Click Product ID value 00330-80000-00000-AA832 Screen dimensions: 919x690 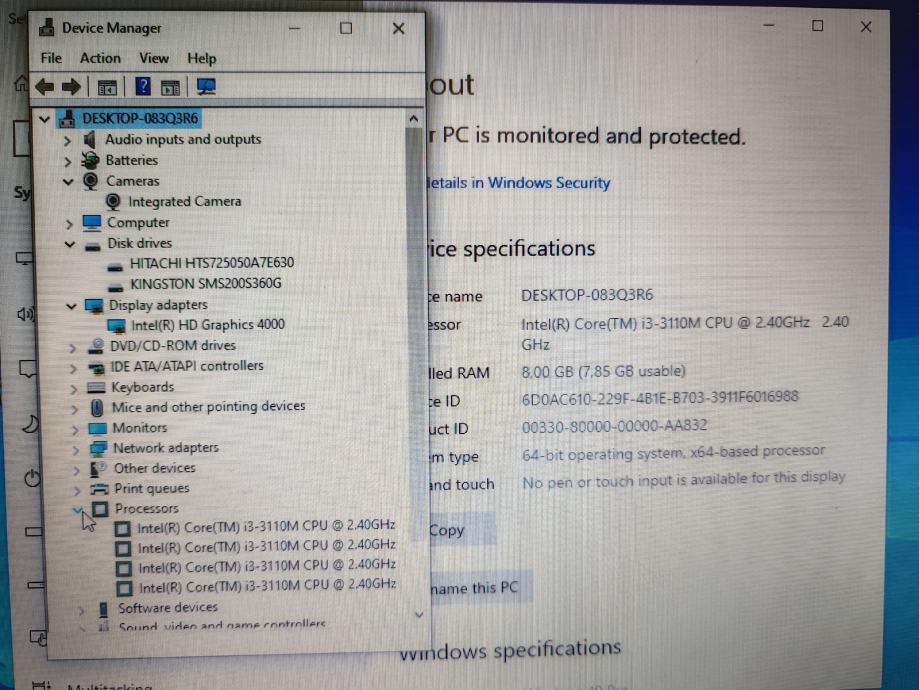pyautogui.click(x=614, y=426)
